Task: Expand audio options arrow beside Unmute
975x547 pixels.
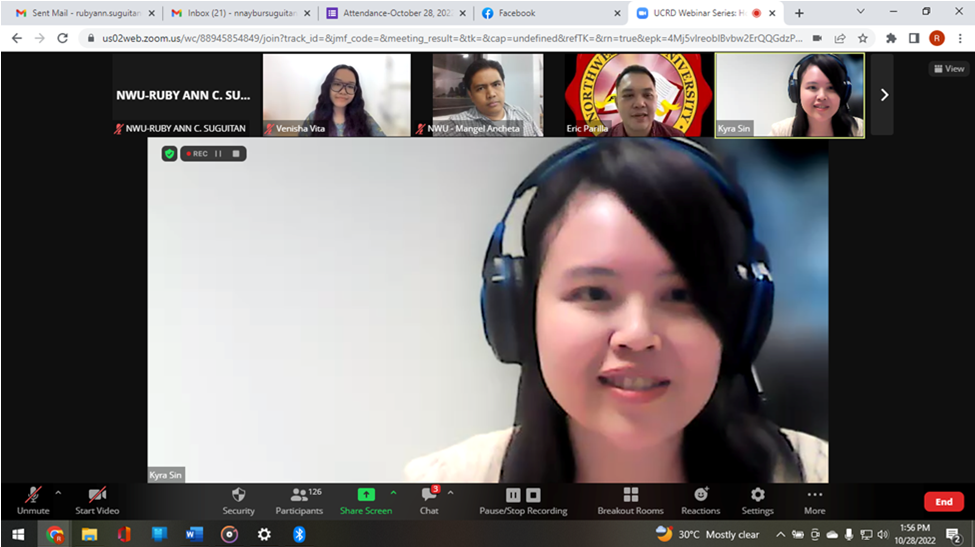Action: [x=58, y=492]
